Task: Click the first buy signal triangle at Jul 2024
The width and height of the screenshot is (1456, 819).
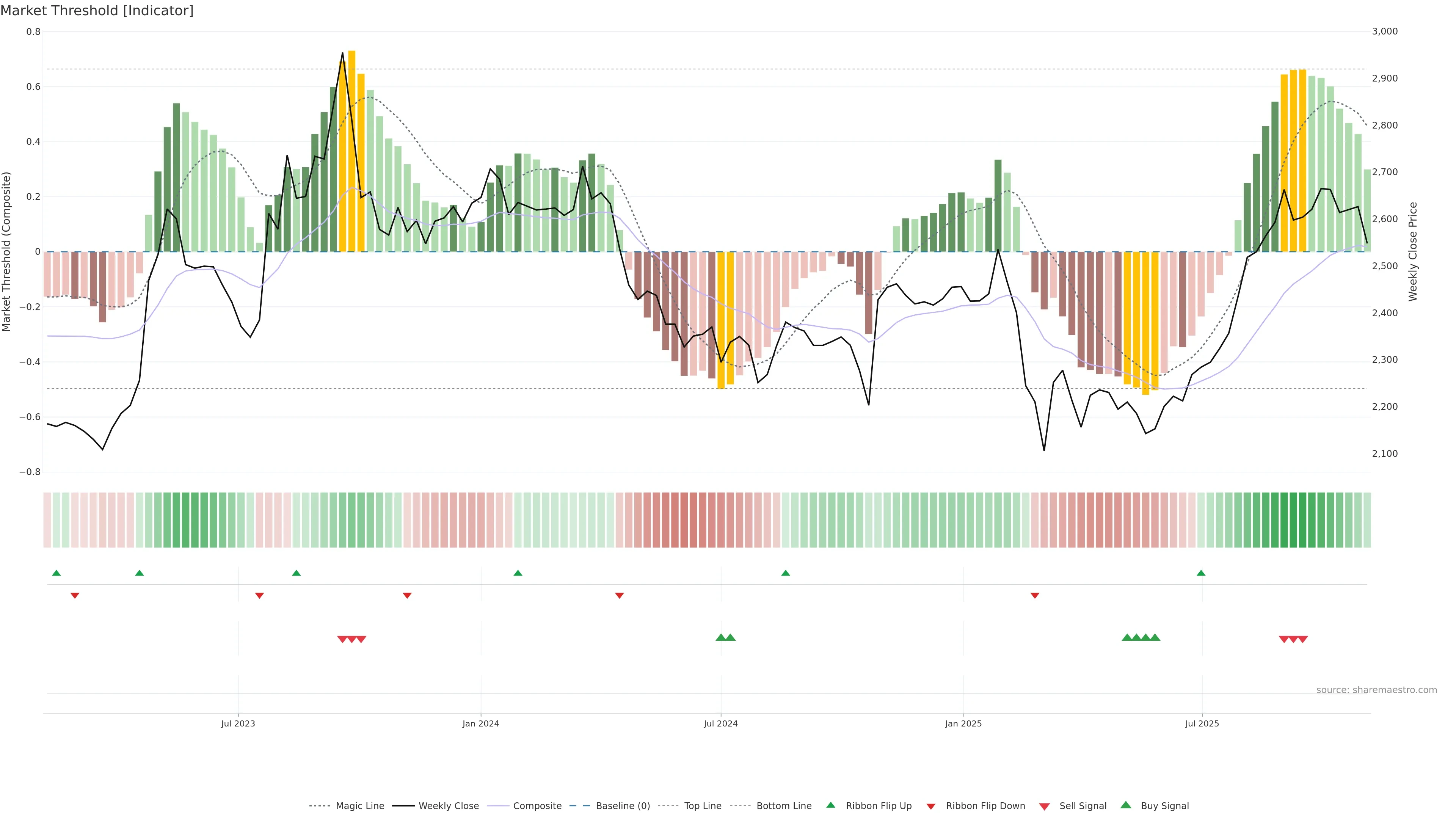Action: coord(721,637)
